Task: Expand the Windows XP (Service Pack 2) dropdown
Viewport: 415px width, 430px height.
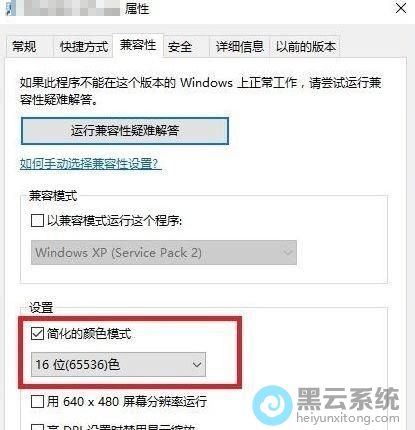Action: (164, 253)
